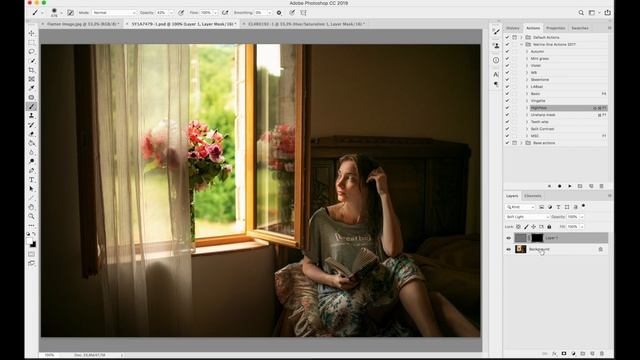Select the Quick Selection tool
The image size is (640, 360).
click(31, 61)
